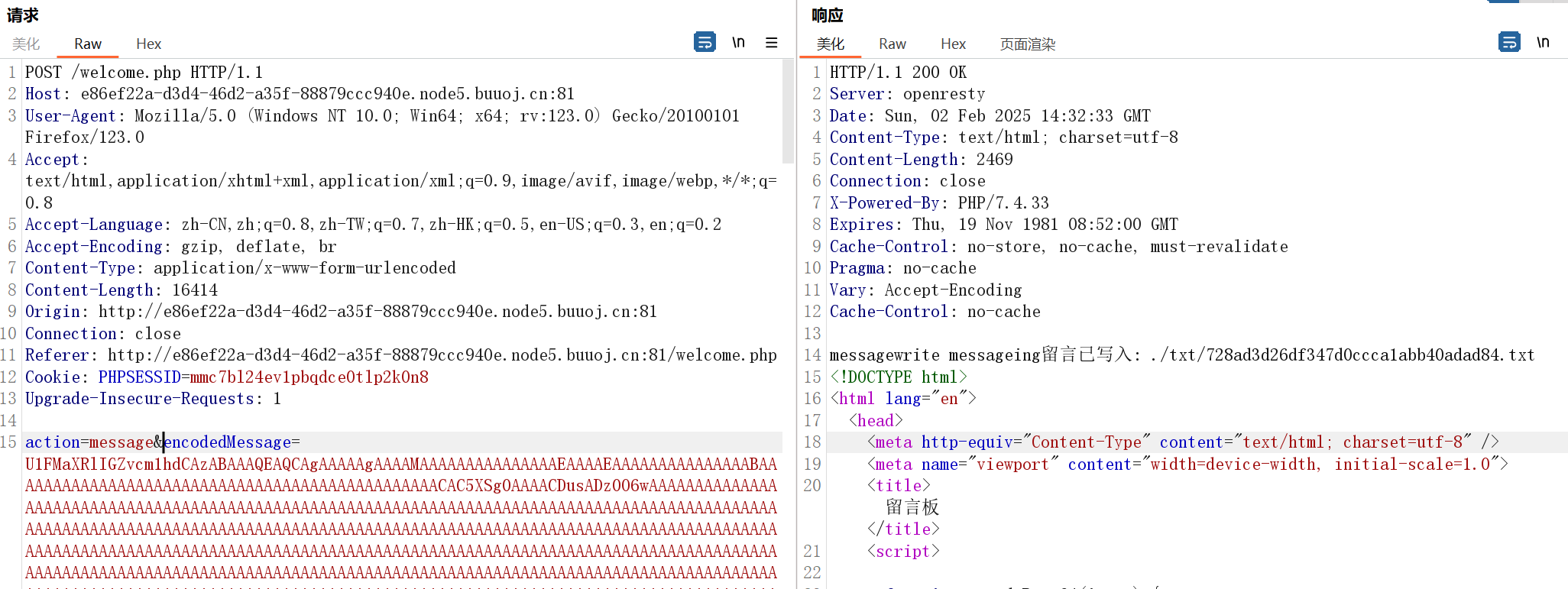Click the Pragma: no-cache header

(x=902, y=268)
